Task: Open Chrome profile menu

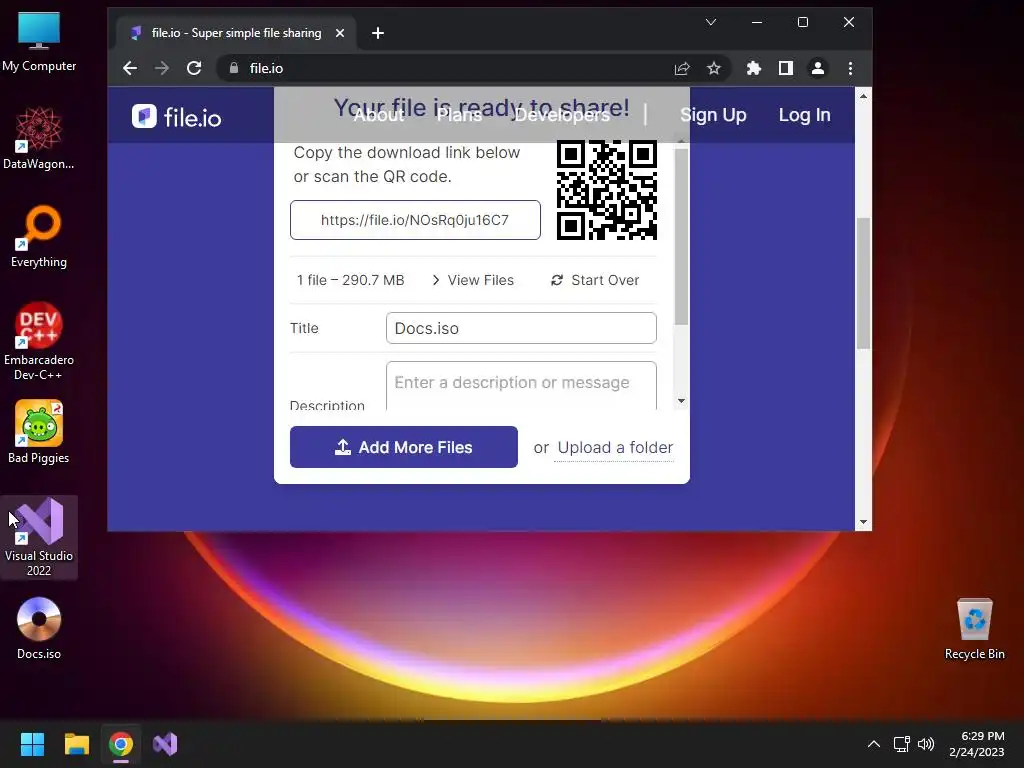Action: [818, 68]
